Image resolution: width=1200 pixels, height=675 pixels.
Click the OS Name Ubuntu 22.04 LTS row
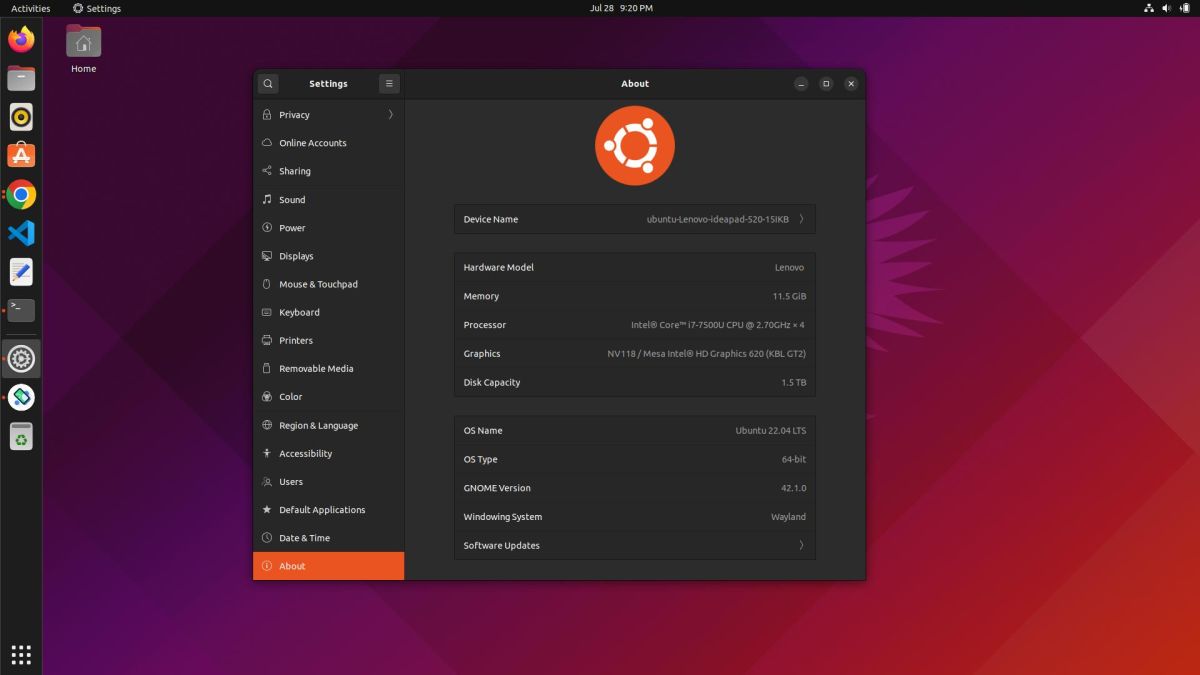[x=635, y=430]
